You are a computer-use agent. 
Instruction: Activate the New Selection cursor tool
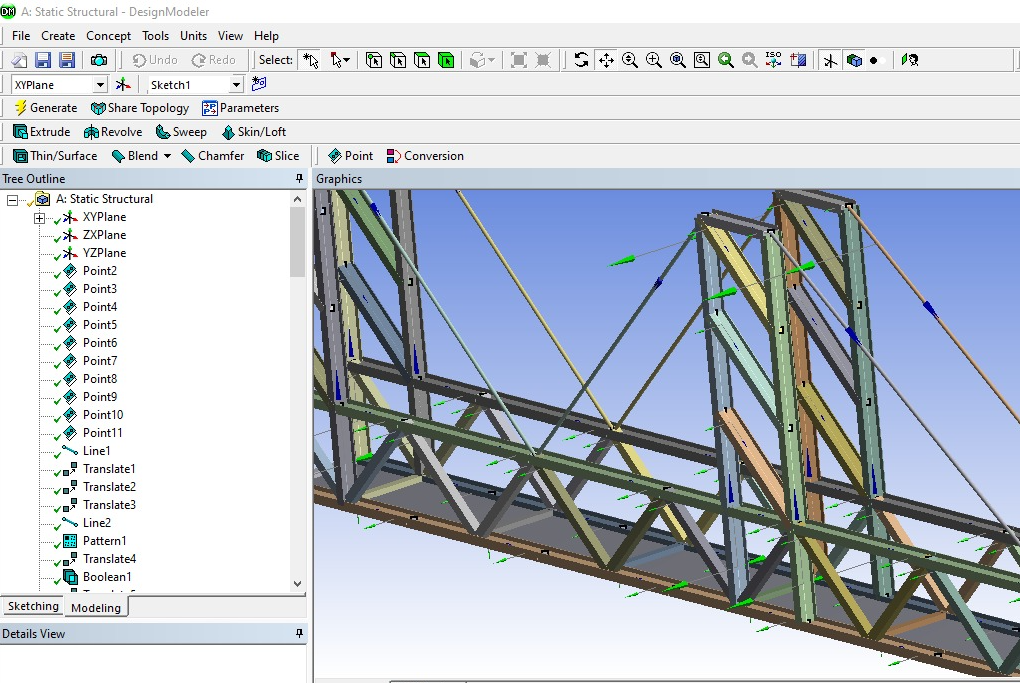[x=311, y=60]
